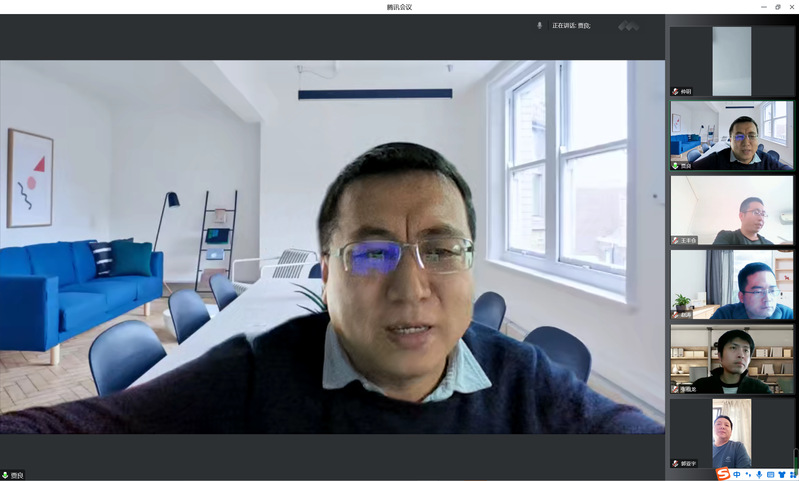Screen dimensions: 799x481
Task: Open the Sogou toolbox menu
Action: tap(792, 473)
